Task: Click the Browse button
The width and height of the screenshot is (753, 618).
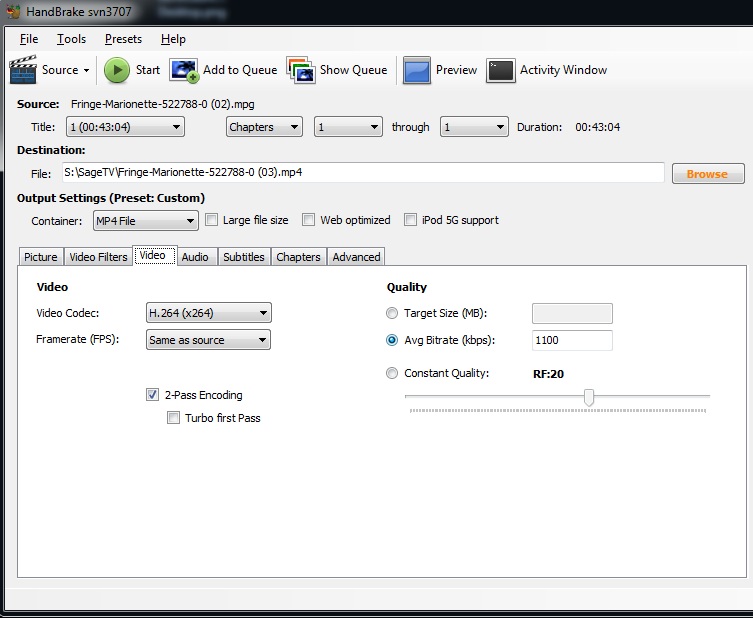Action: (708, 174)
